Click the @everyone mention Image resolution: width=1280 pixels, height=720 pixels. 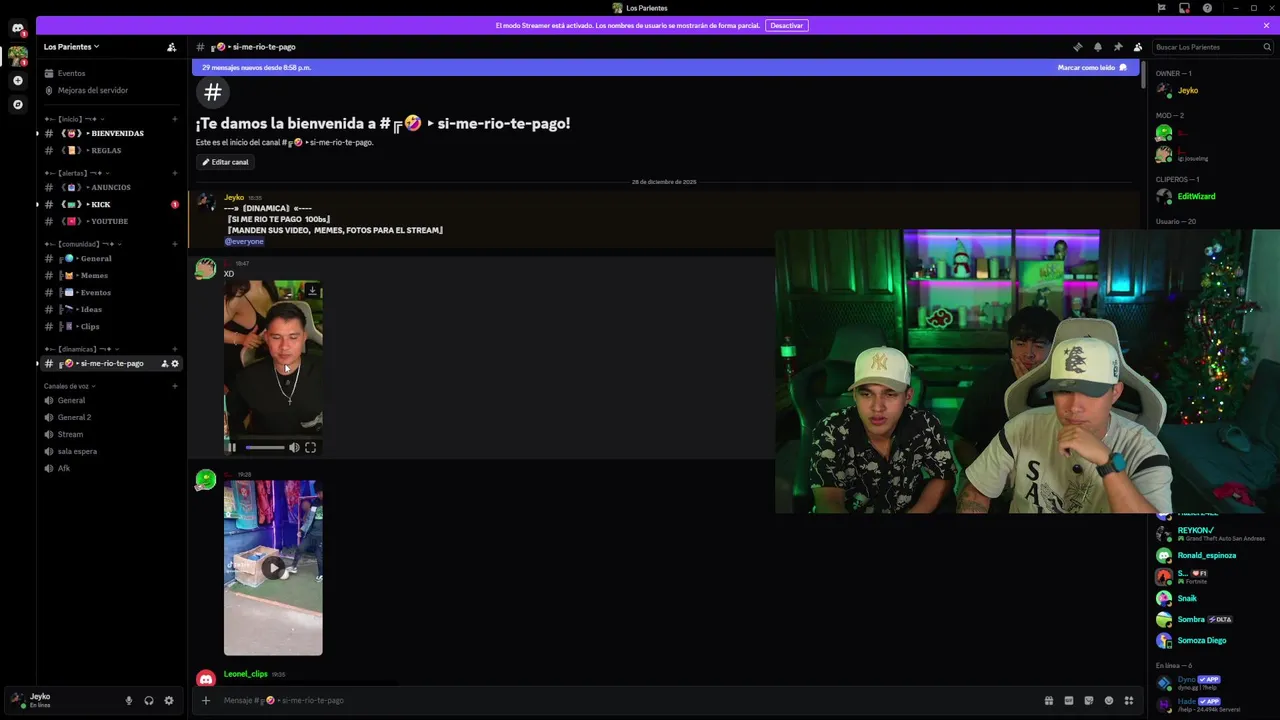click(244, 242)
